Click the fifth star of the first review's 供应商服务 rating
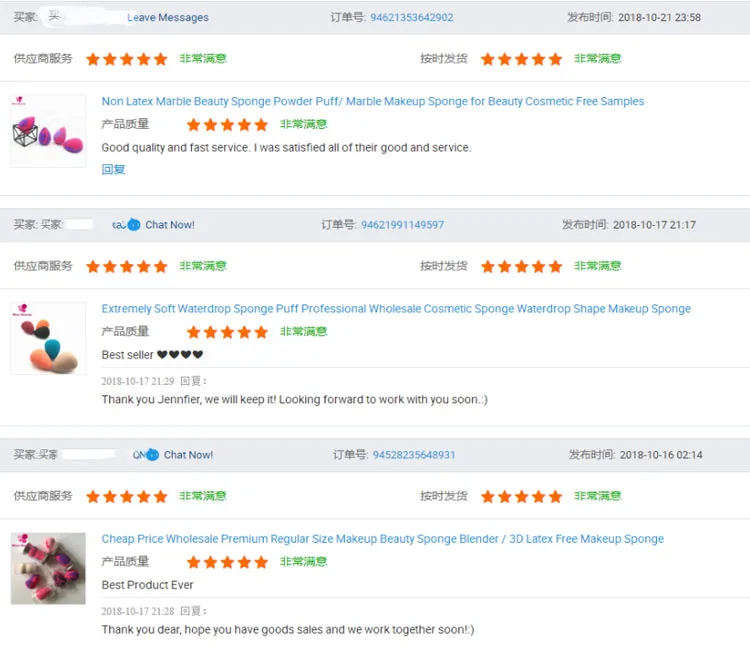The image size is (750, 650). pos(160,59)
